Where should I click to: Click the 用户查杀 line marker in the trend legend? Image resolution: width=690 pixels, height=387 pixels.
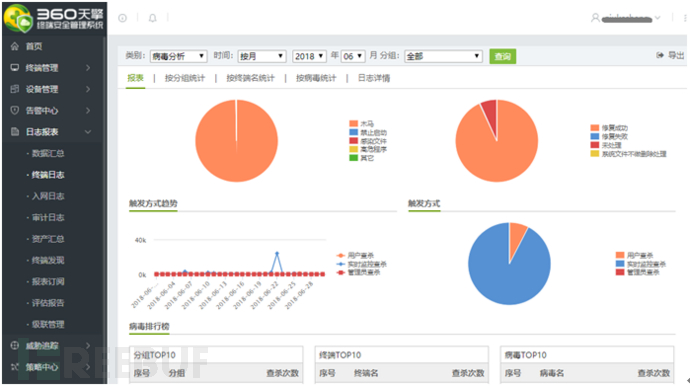point(340,255)
